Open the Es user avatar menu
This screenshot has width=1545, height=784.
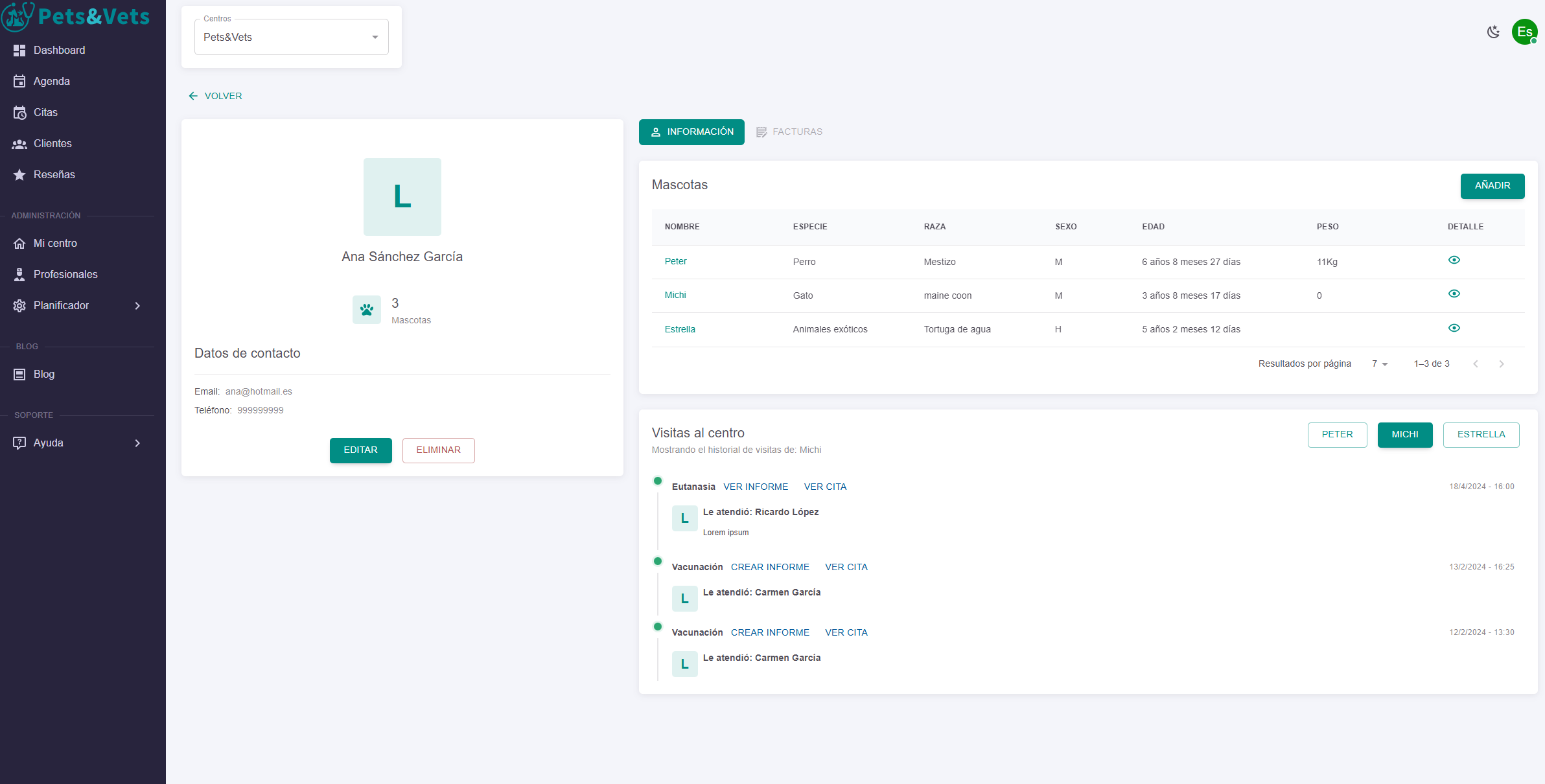[x=1524, y=32]
